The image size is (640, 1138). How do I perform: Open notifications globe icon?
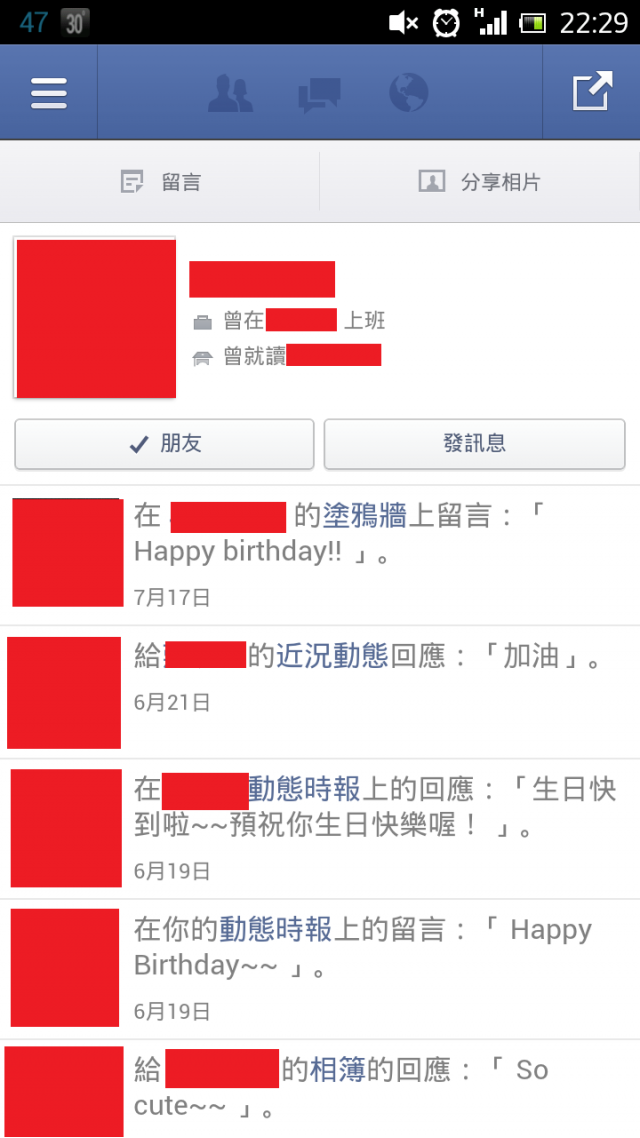pyautogui.click(x=409, y=93)
